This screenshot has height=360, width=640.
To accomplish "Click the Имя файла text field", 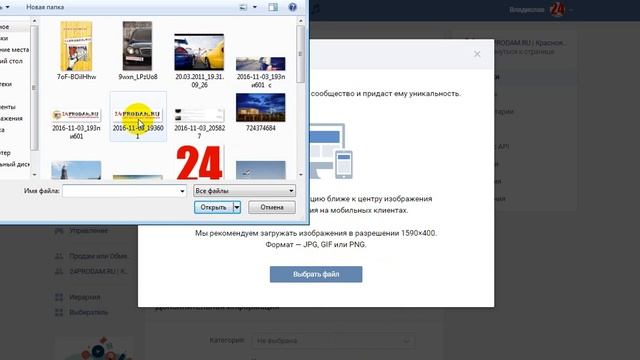I will [x=120, y=191].
